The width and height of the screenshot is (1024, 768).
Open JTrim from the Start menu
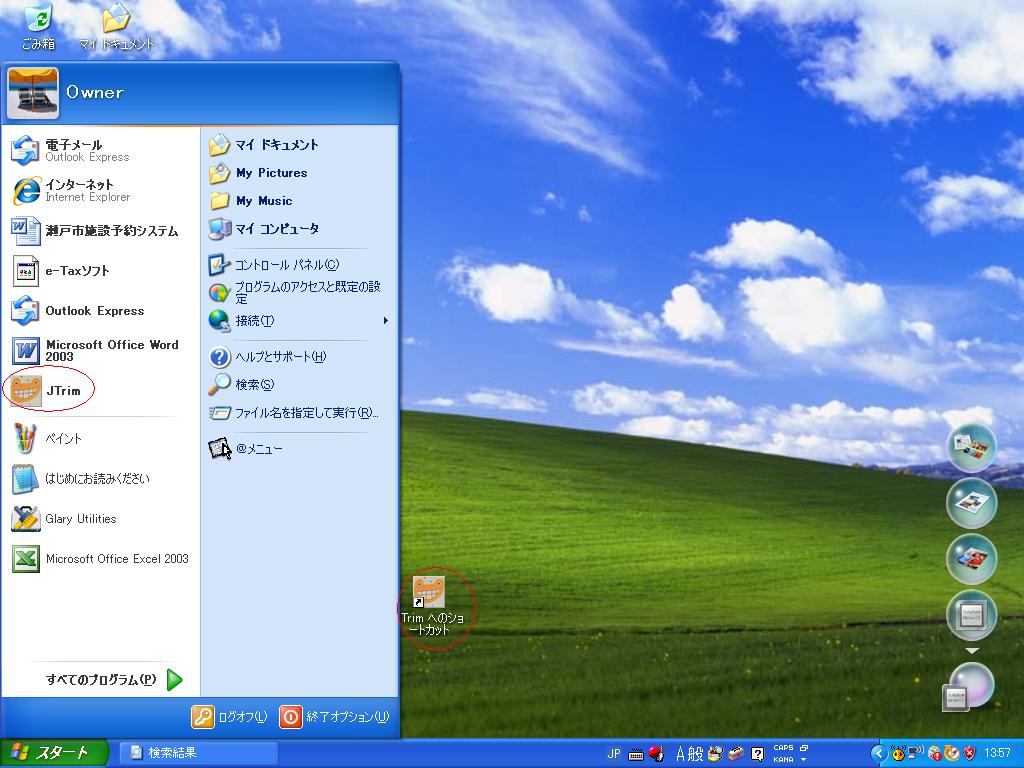click(99, 391)
